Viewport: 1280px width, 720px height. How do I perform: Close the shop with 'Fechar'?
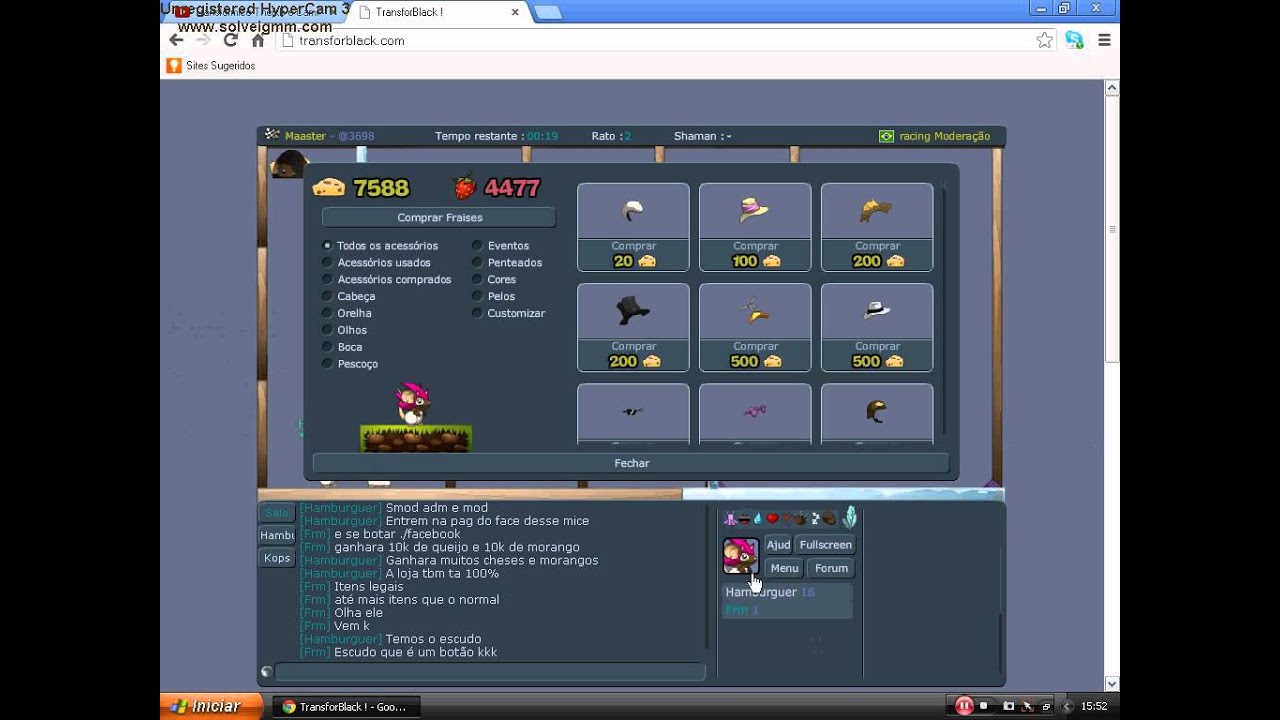(631, 463)
